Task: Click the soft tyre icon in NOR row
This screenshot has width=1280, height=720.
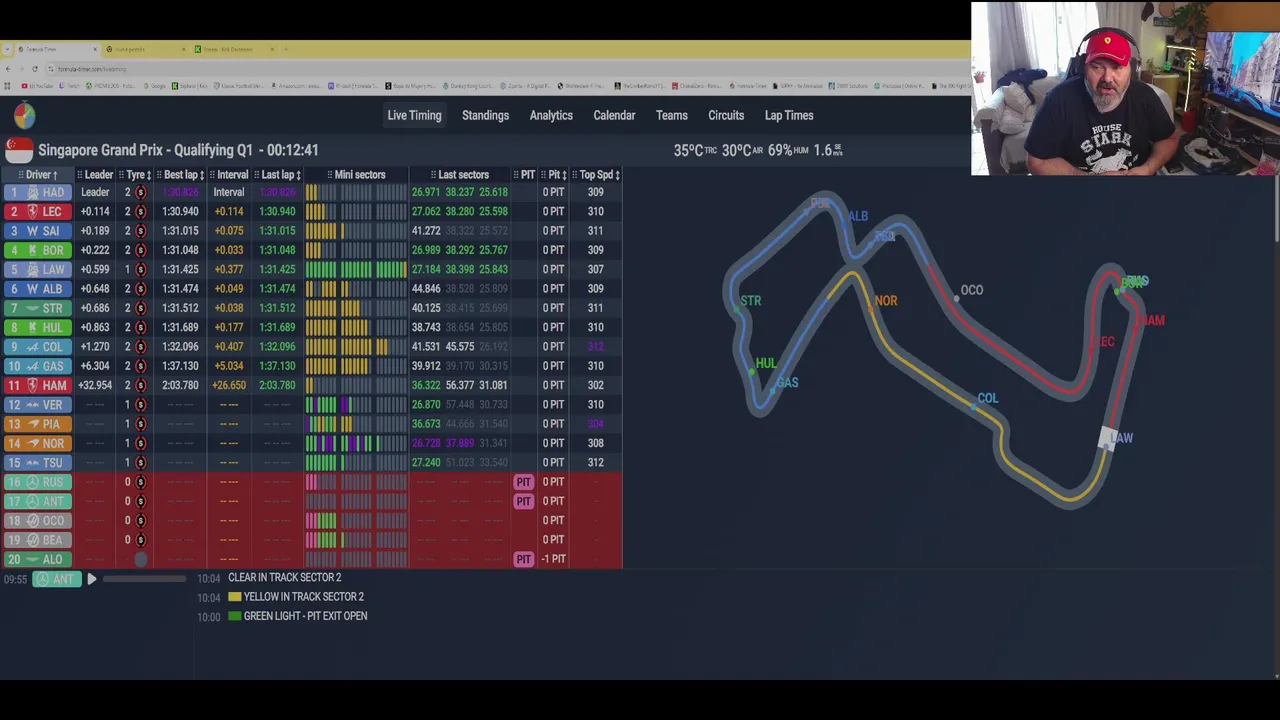Action: point(141,443)
